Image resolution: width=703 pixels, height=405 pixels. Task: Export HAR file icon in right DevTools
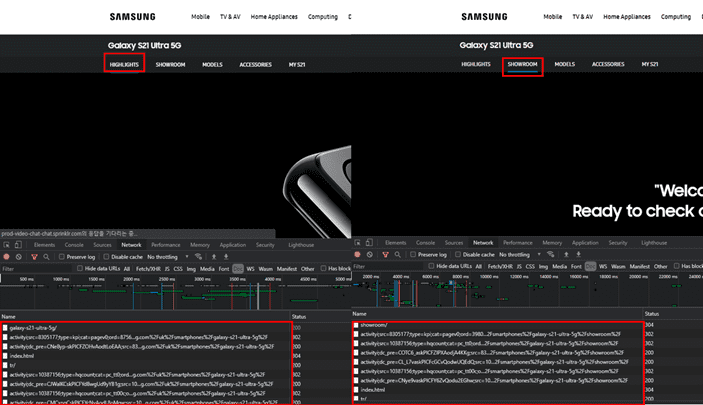tap(578, 254)
